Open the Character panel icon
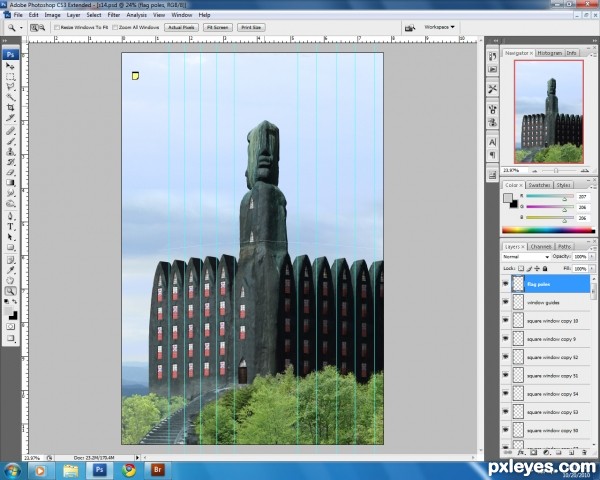Viewport: 600px width, 480px height. click(492, 142)
